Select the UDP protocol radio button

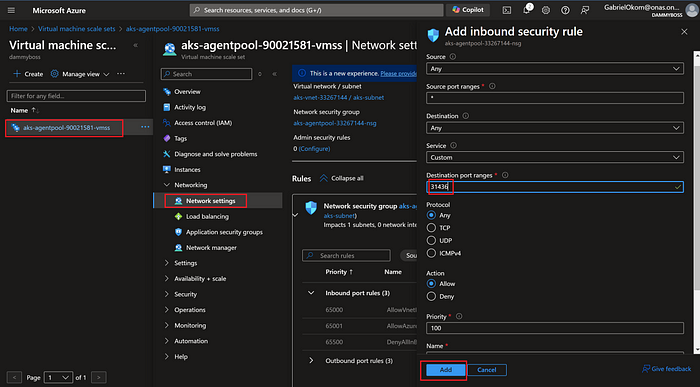coord(431,240)
